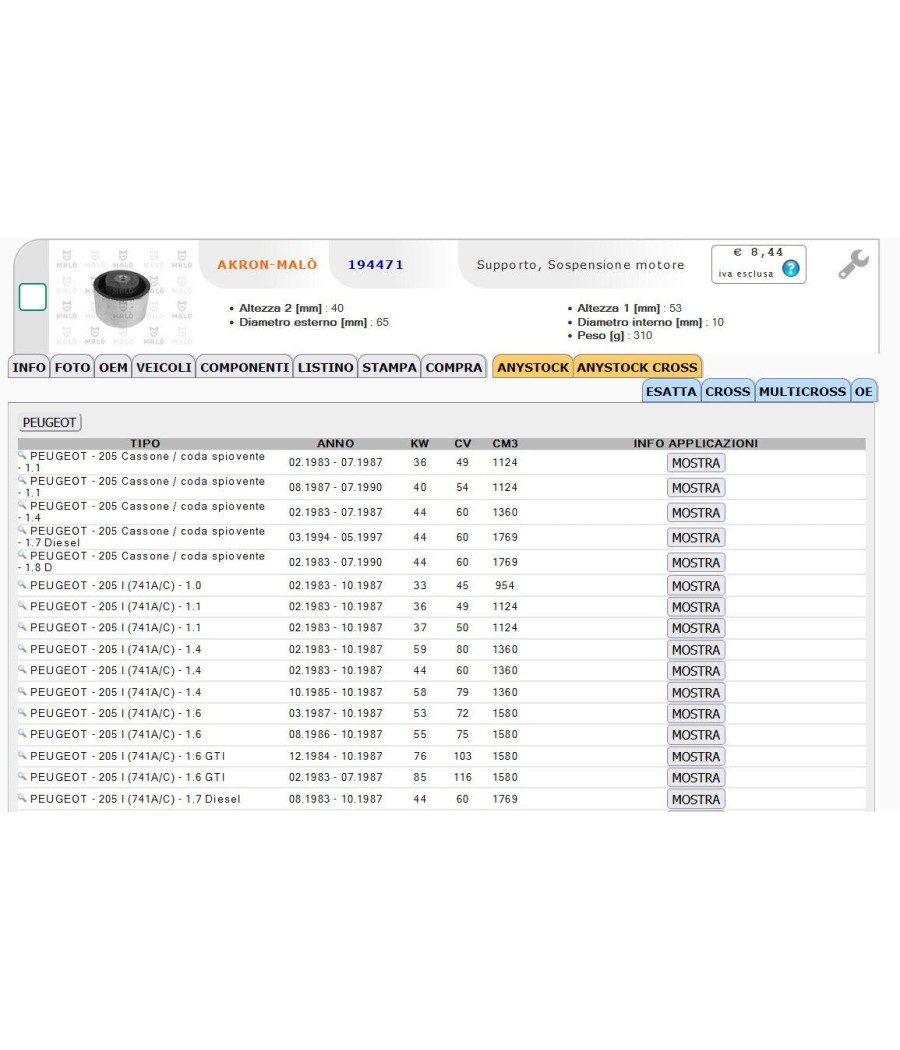Switch to the INFO tab
Screen dimensions: 900x1050
coord(29,367)
